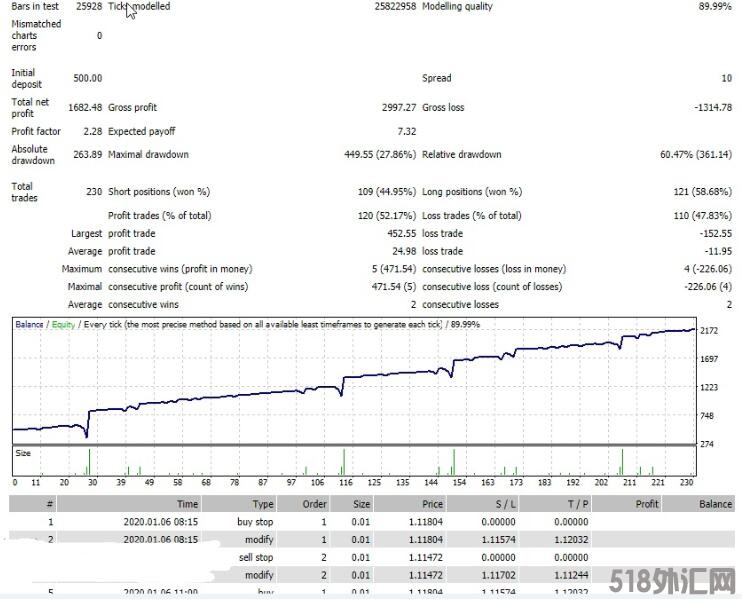The width and height of the screenshot is (743, 605).
Task: Select Average profit trade value 24.98
Action: [404, 252]
